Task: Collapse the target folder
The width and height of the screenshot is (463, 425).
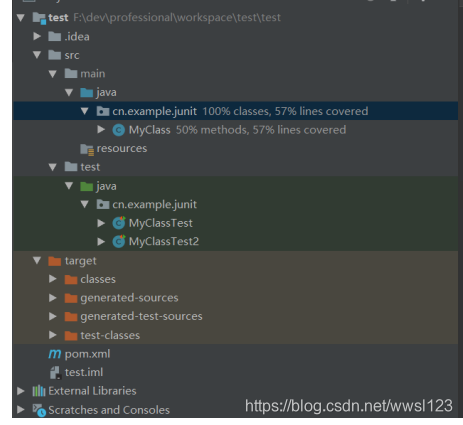Action: click(37, 260)
